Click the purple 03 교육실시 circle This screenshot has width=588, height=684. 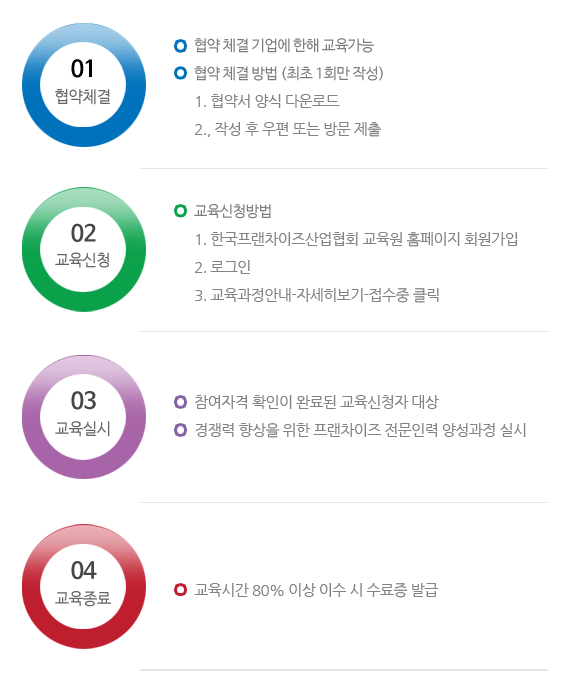tap(84, 417)
